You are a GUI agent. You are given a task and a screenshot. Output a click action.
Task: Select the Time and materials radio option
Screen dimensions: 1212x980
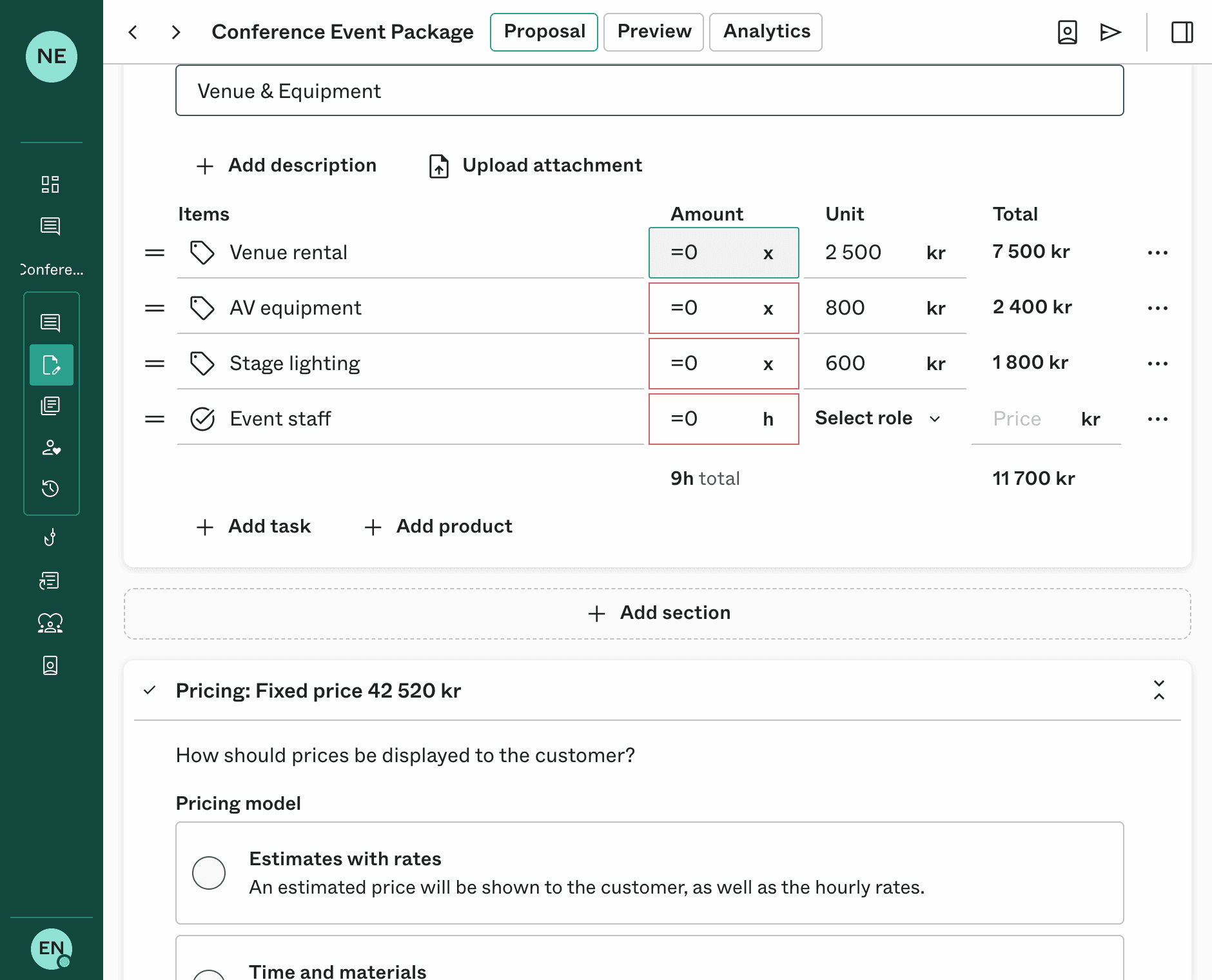pyautogui.click(x=209, y=974)
